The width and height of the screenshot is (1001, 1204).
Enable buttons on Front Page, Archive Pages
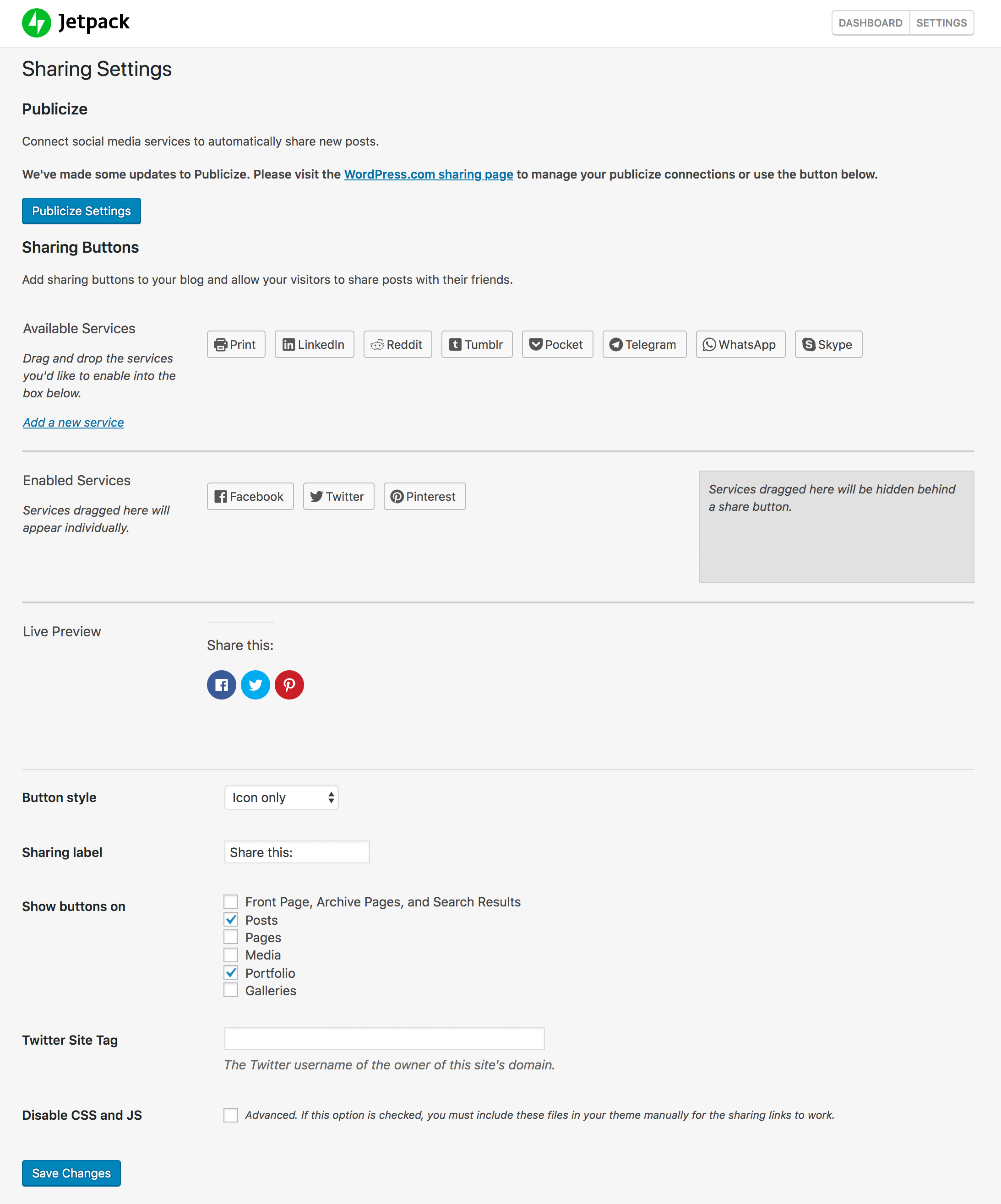pos(231,902)
